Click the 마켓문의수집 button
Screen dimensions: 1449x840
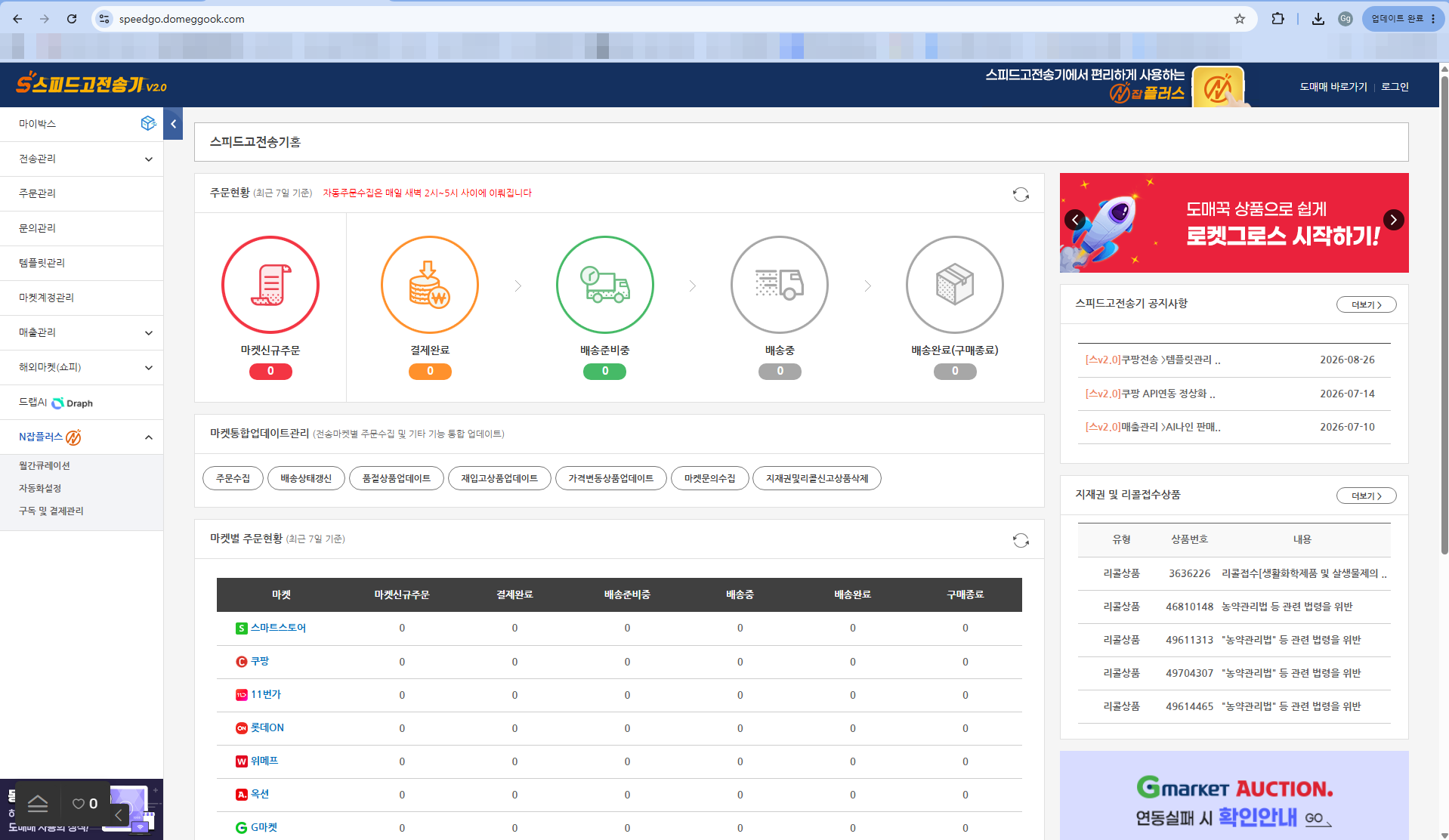click(710, 478)
